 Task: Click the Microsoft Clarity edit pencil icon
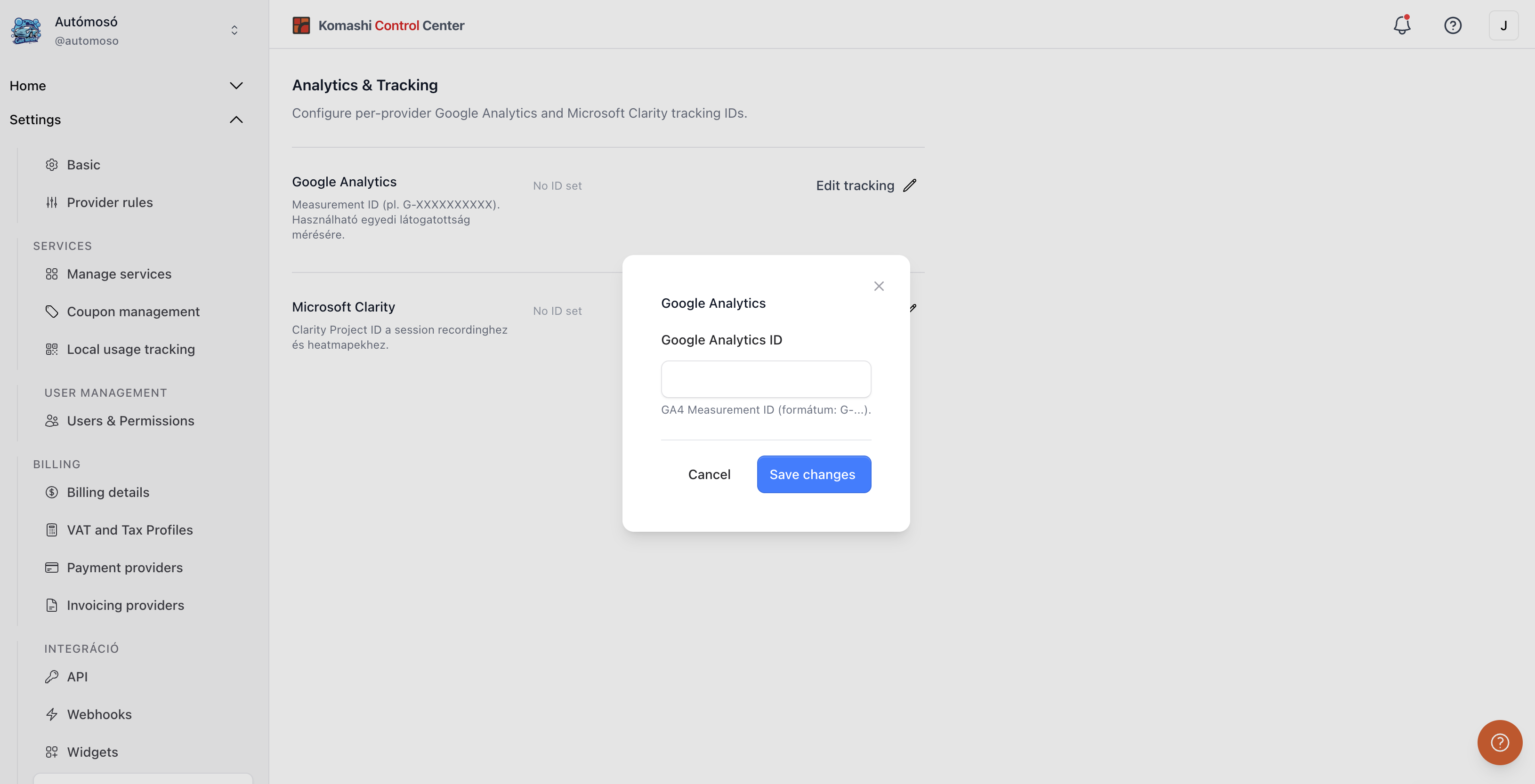[x=913, y=308]
